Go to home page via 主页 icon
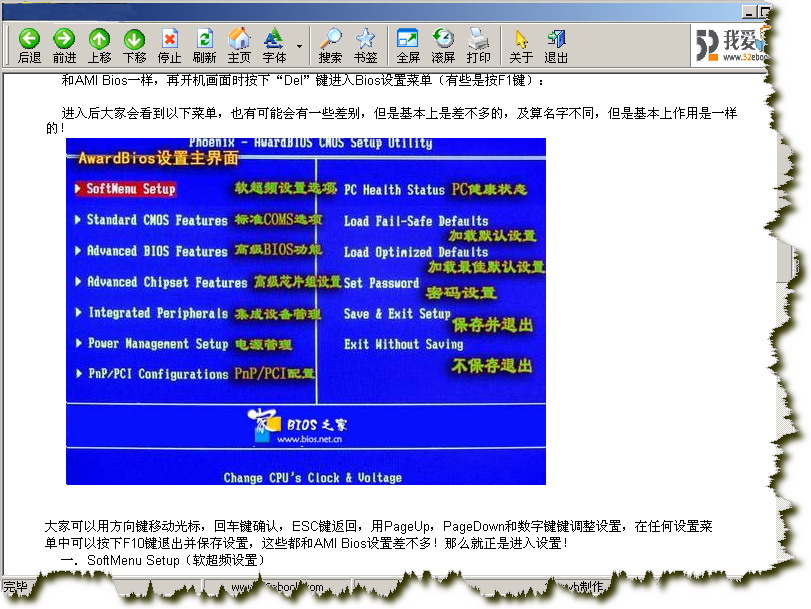 (239, 46)
